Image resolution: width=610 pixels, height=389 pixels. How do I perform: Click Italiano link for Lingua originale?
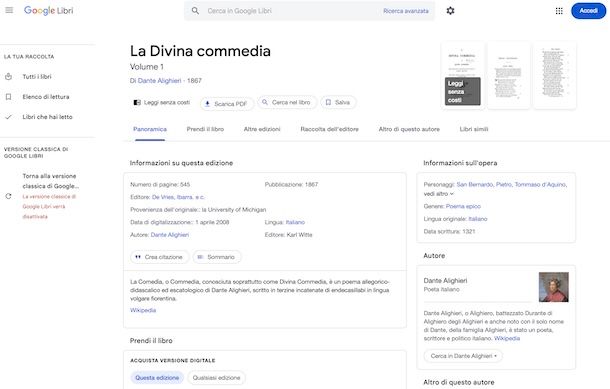478,219
